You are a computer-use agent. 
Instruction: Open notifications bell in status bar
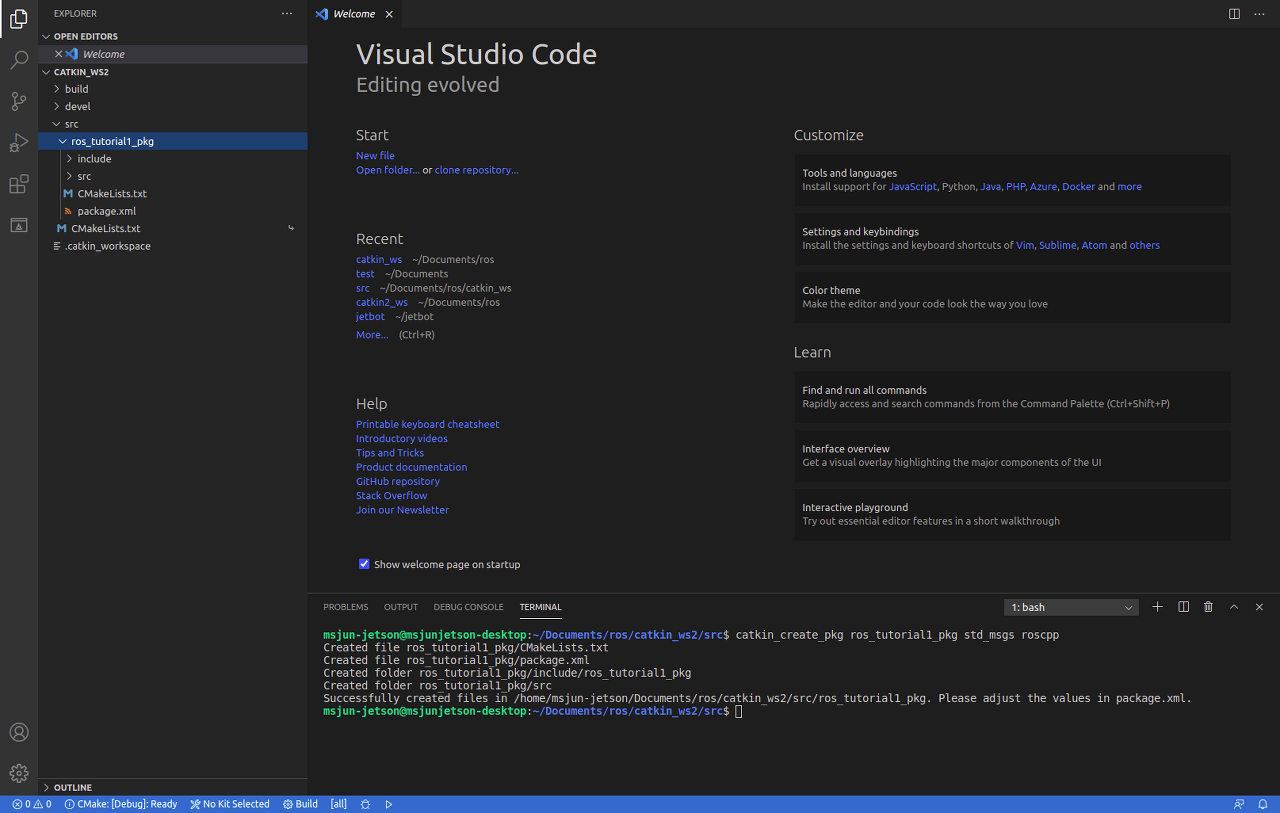(x=1264, y=804)
